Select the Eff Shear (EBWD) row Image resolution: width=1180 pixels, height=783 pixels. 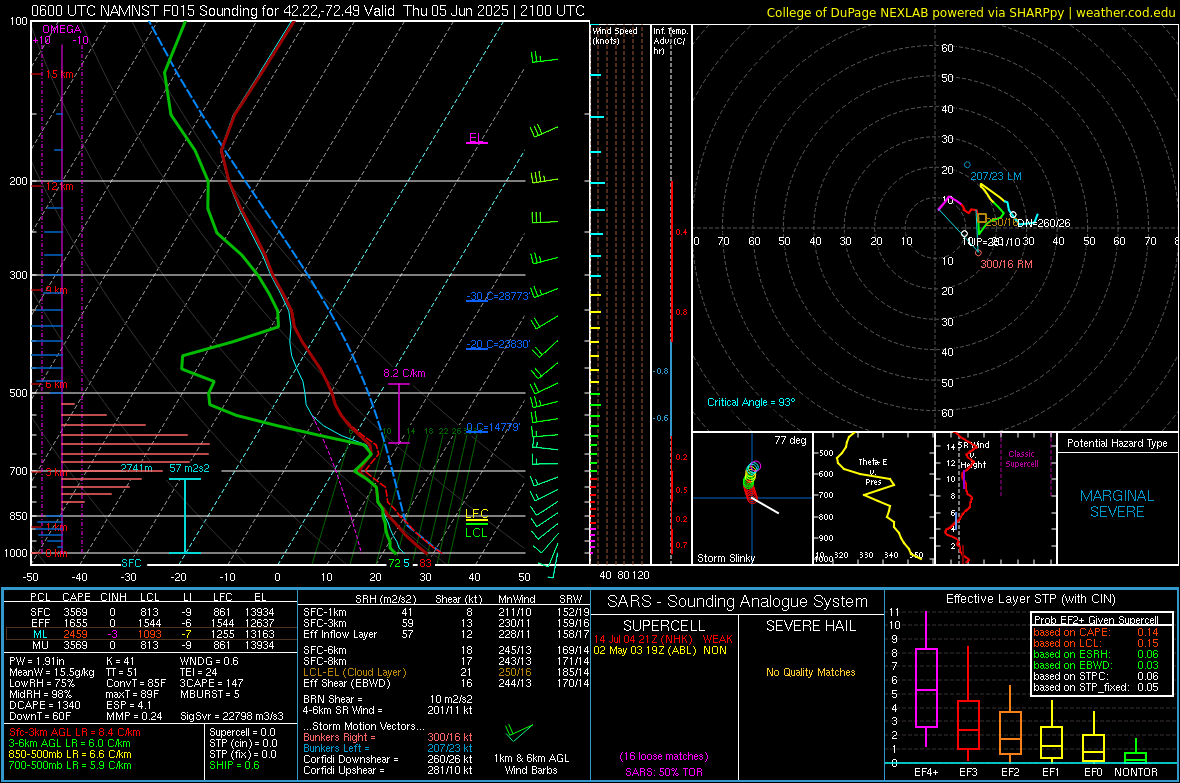coord(446,684)
